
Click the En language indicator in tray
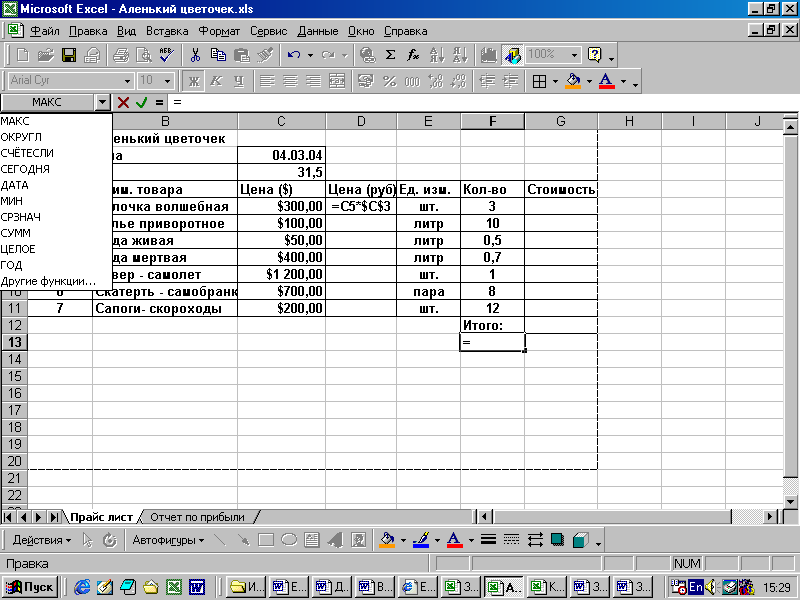point(696,587)
